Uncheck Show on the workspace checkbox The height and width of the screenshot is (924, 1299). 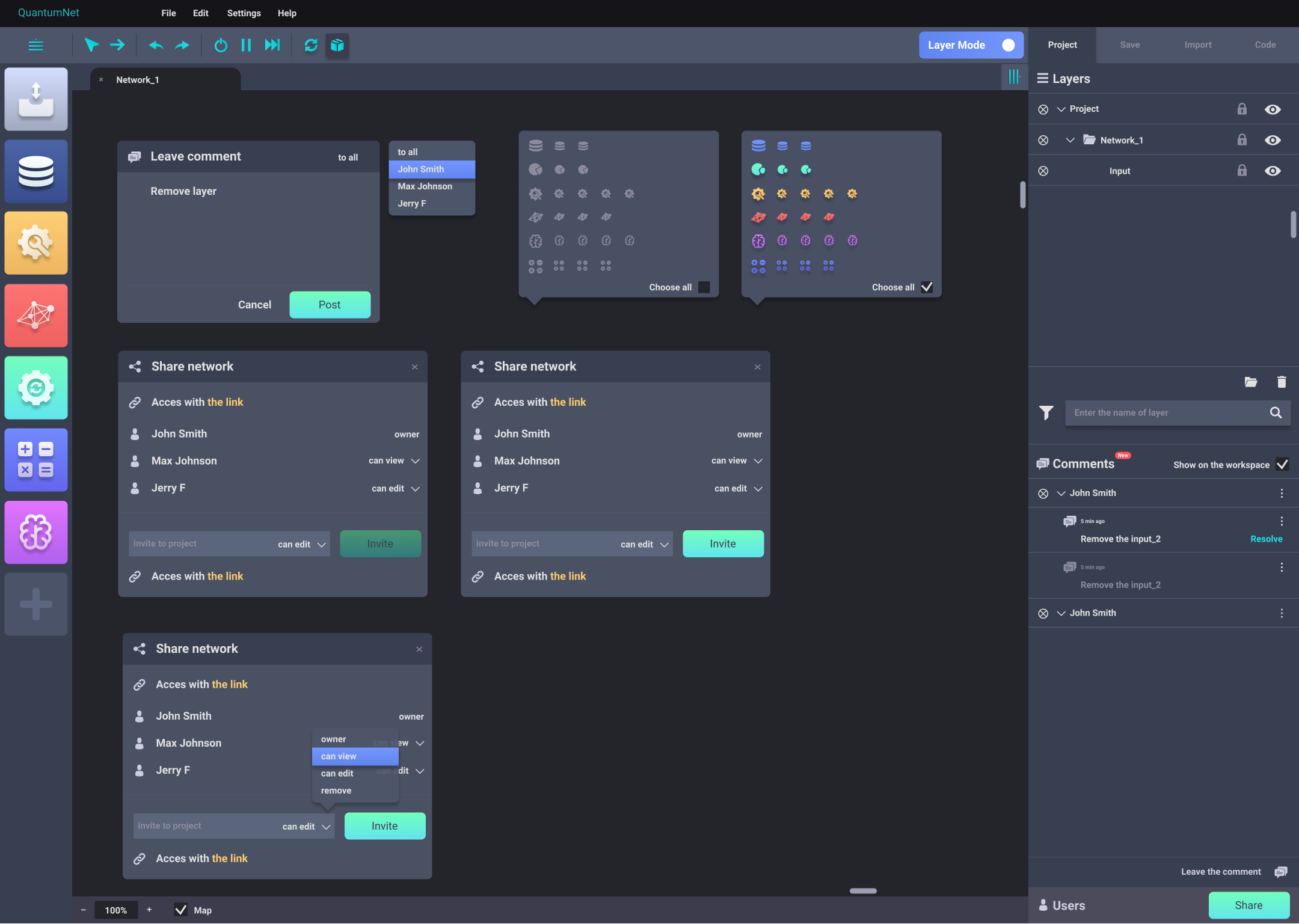[x=1282, y=464]
